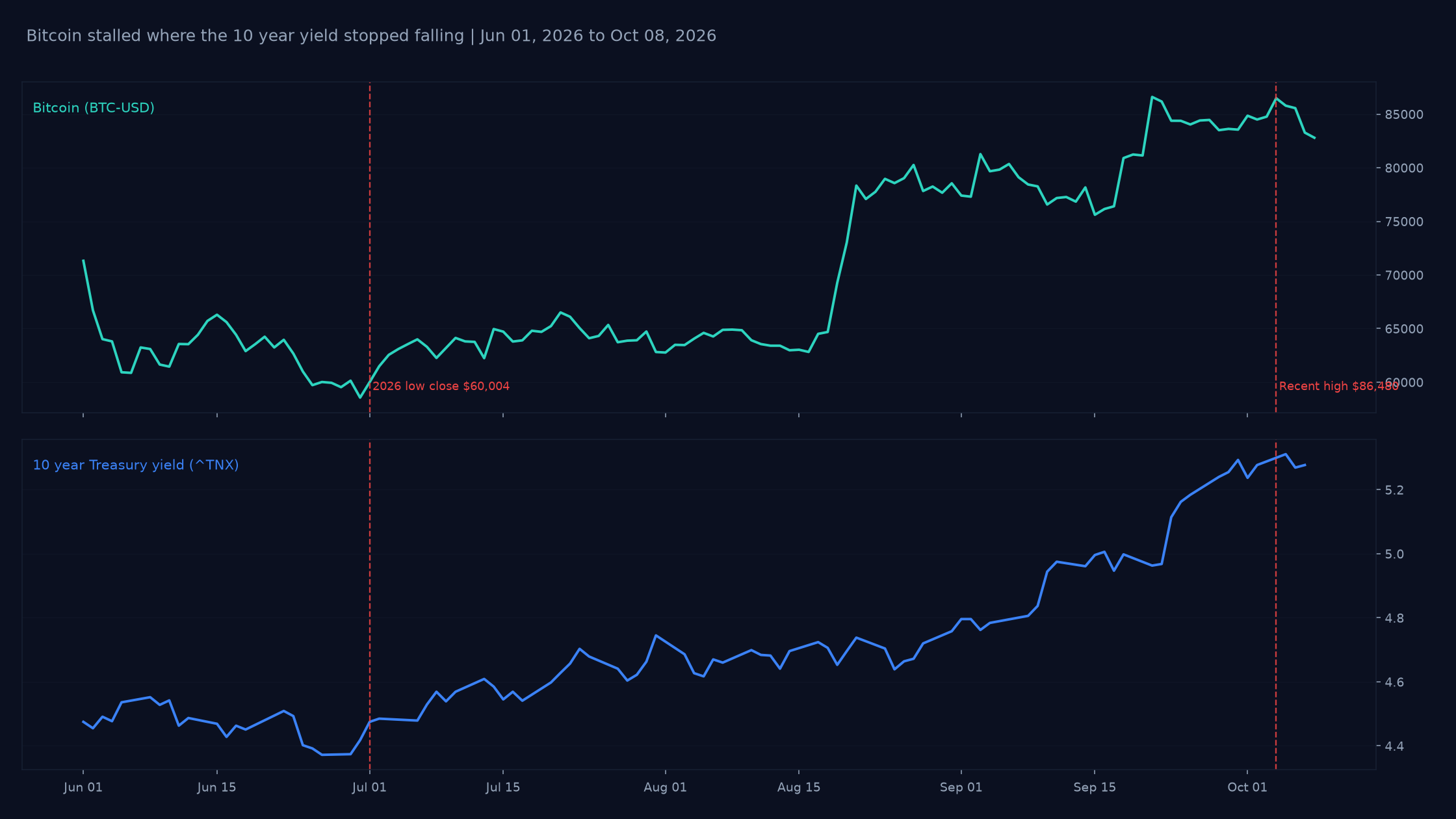Click the 5.2 yield axis label

pos(1394,490)
